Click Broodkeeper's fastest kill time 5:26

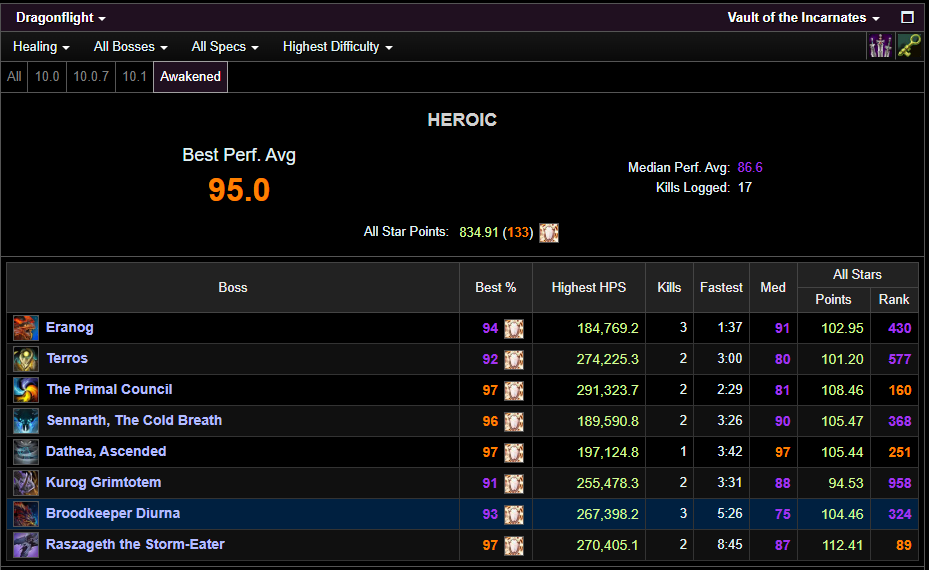click(729, 514)
